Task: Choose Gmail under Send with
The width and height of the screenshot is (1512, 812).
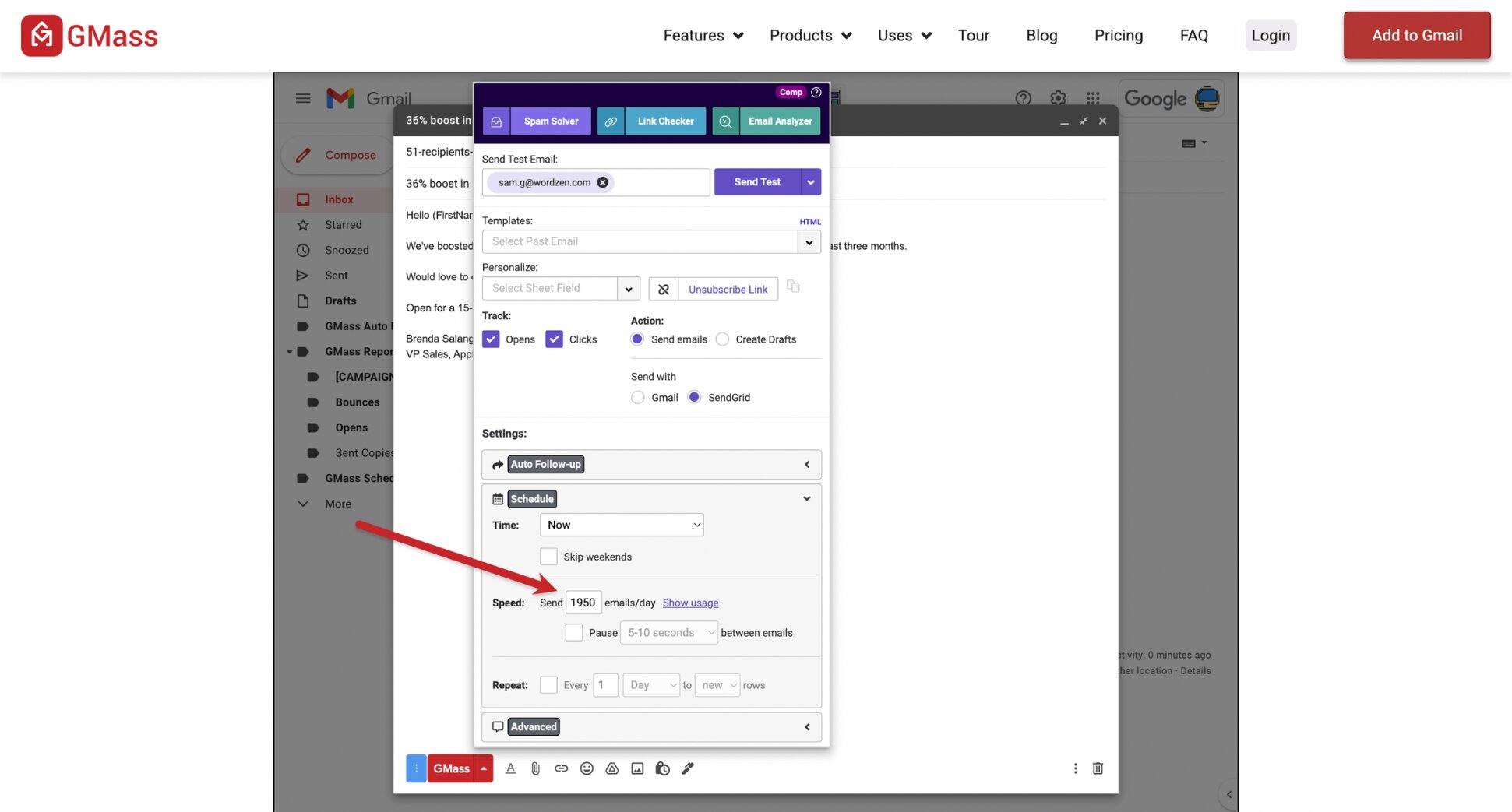Action: coord(638,398)
